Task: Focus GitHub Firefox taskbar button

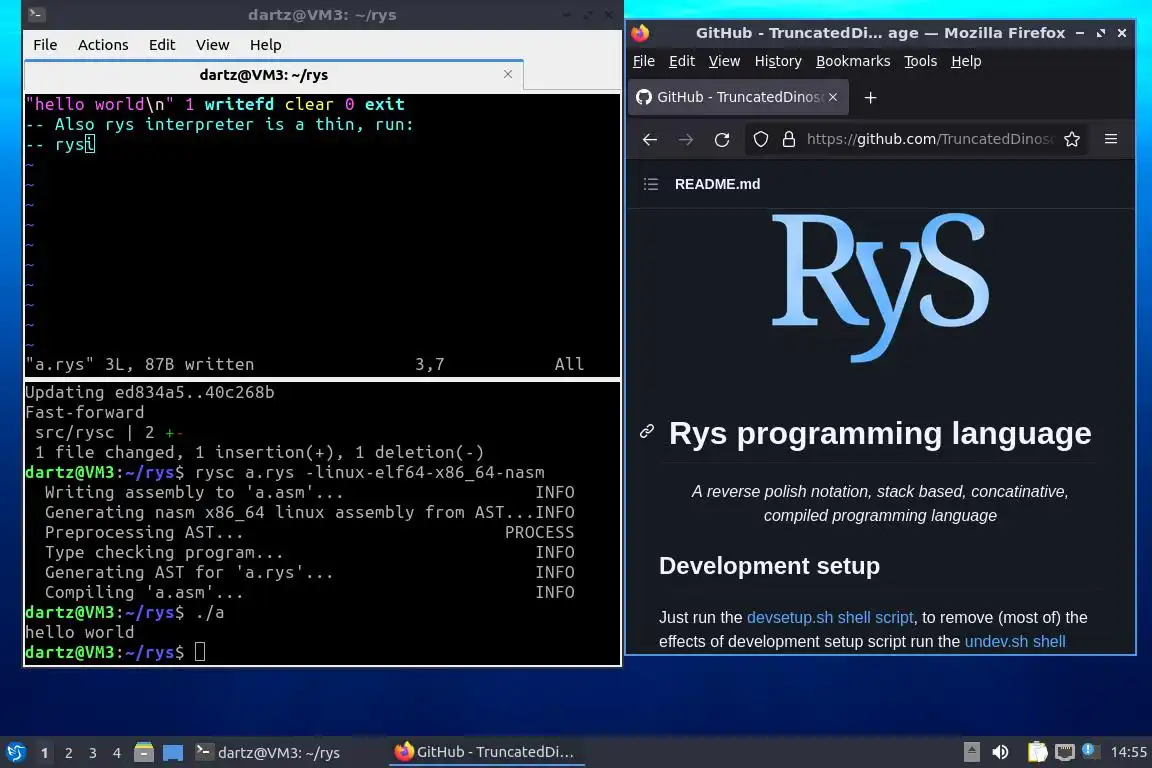Action: point(486,753)
